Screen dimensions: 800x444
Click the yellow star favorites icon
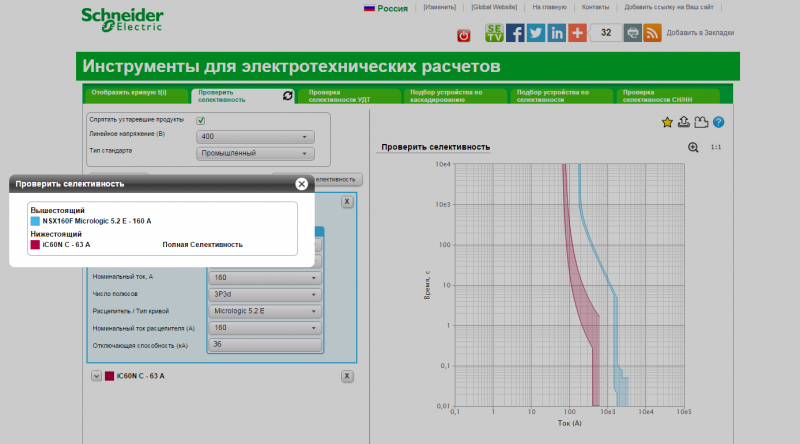(667, 122)
